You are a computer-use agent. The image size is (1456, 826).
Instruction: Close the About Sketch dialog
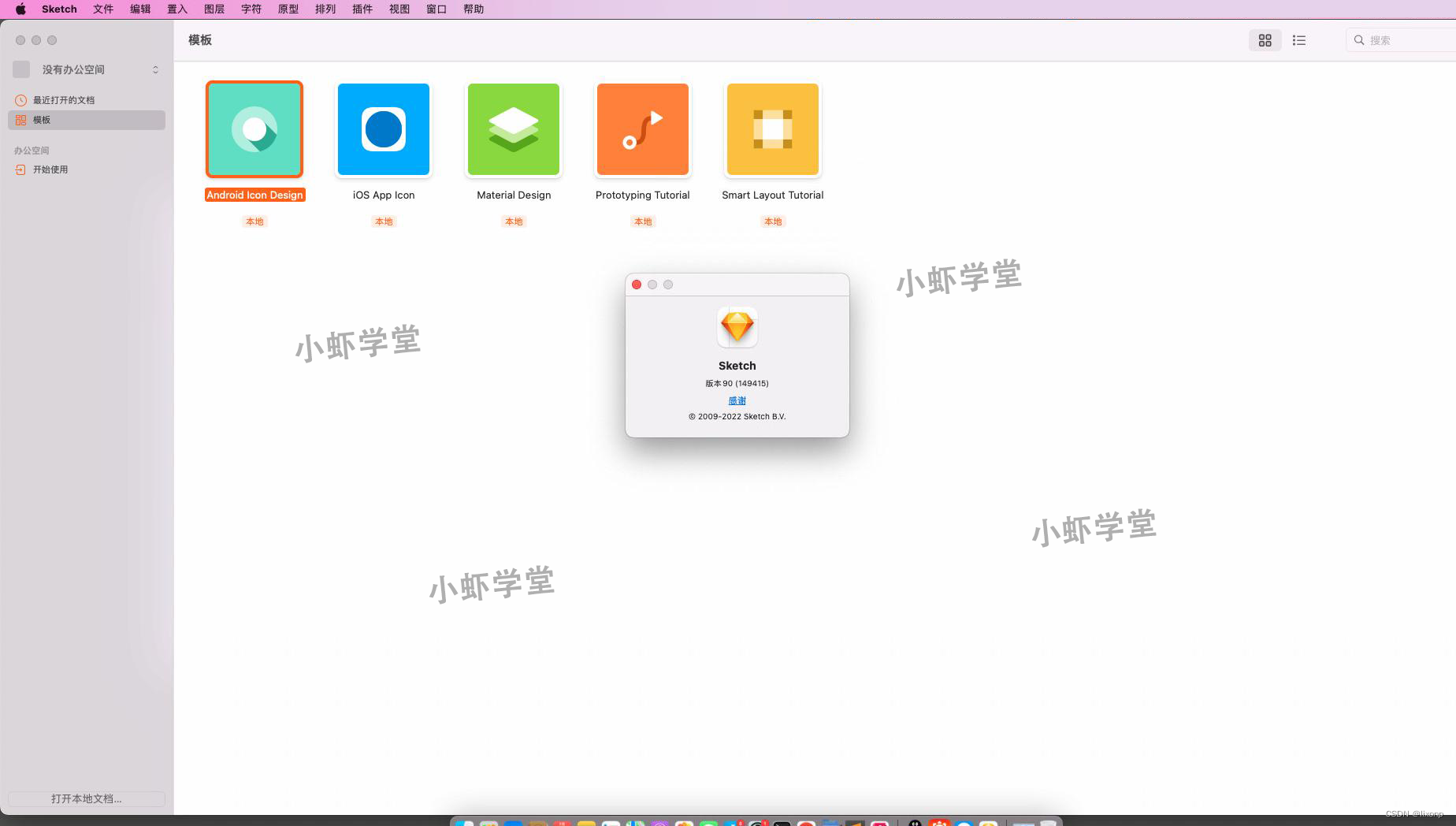coord(637,285)
